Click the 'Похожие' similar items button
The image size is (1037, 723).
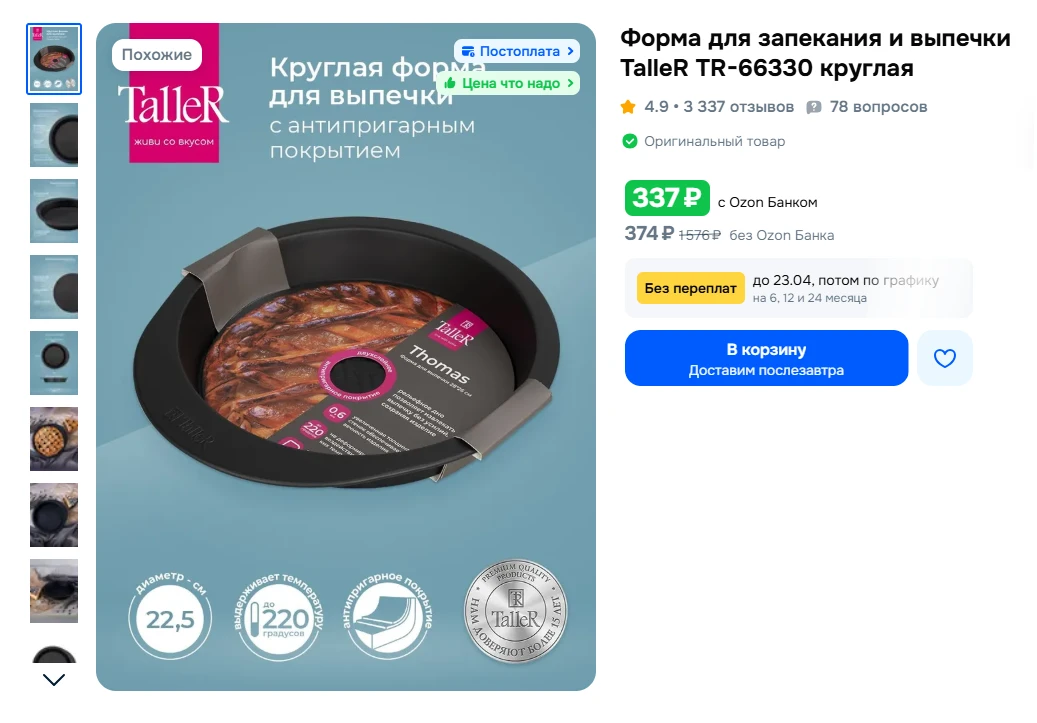(x=157, y=55)
